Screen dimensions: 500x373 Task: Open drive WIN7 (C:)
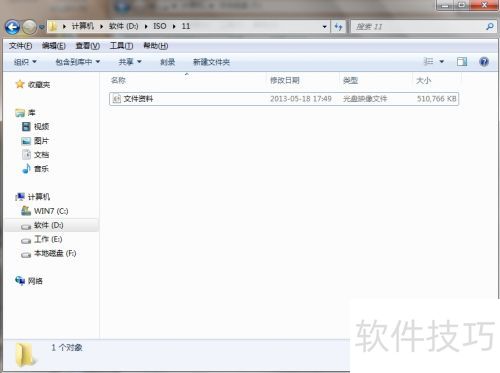point(51,211)
